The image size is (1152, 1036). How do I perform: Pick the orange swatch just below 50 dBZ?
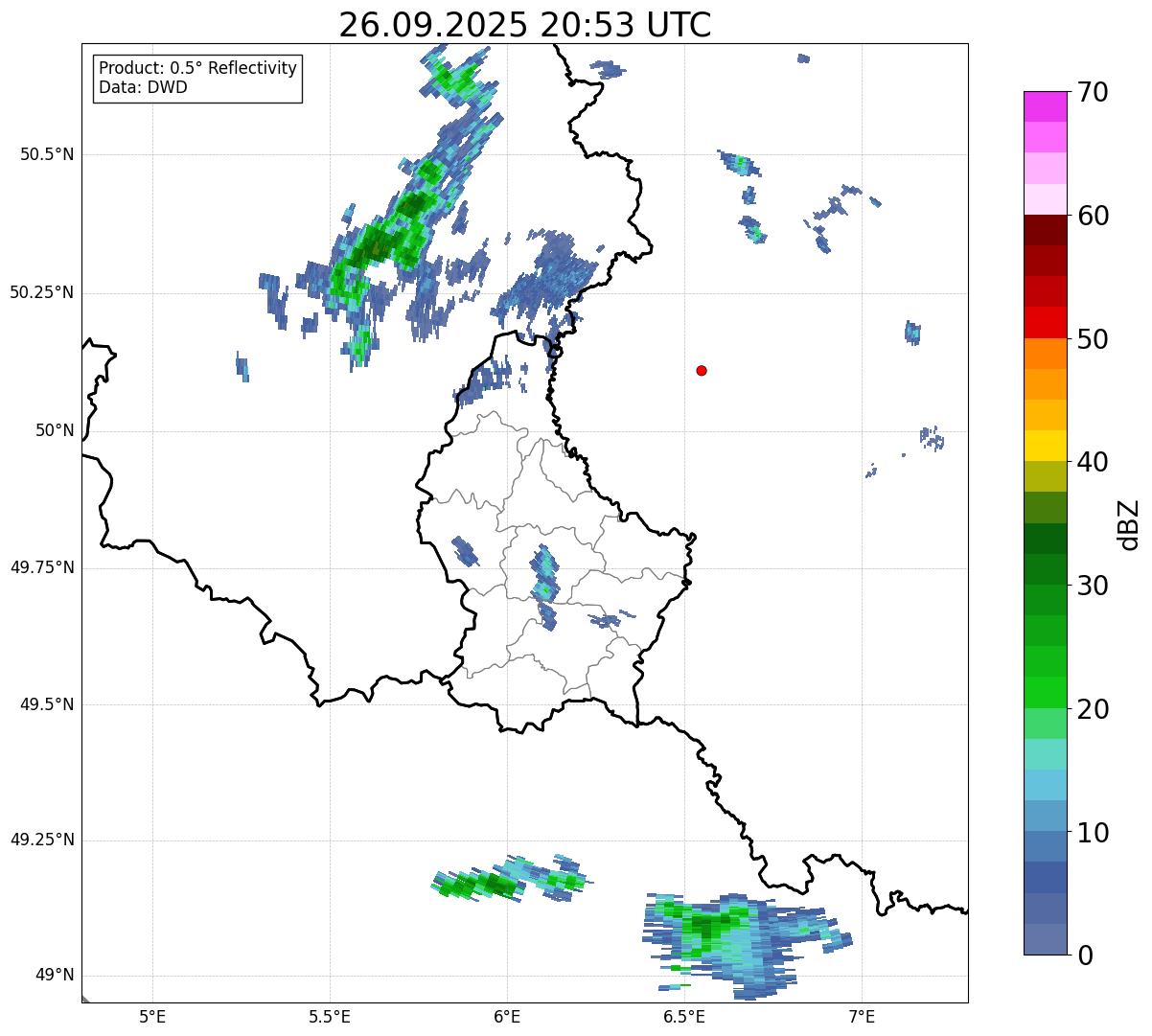pos(1046,354)
